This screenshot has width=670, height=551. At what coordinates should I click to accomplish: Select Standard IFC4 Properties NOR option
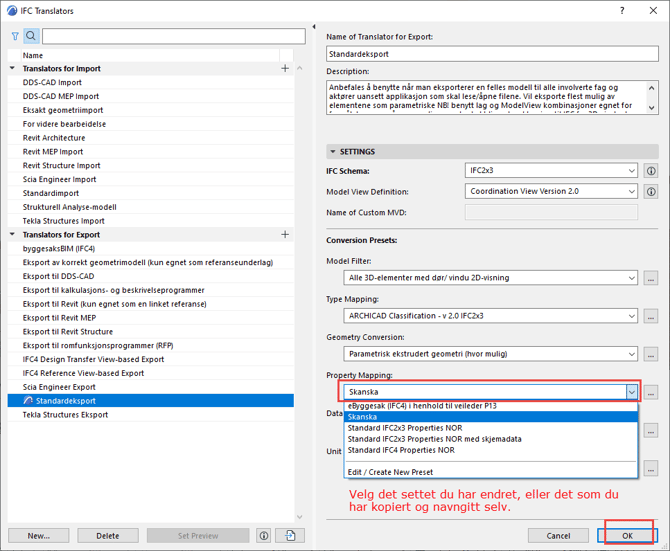(401, 450)
